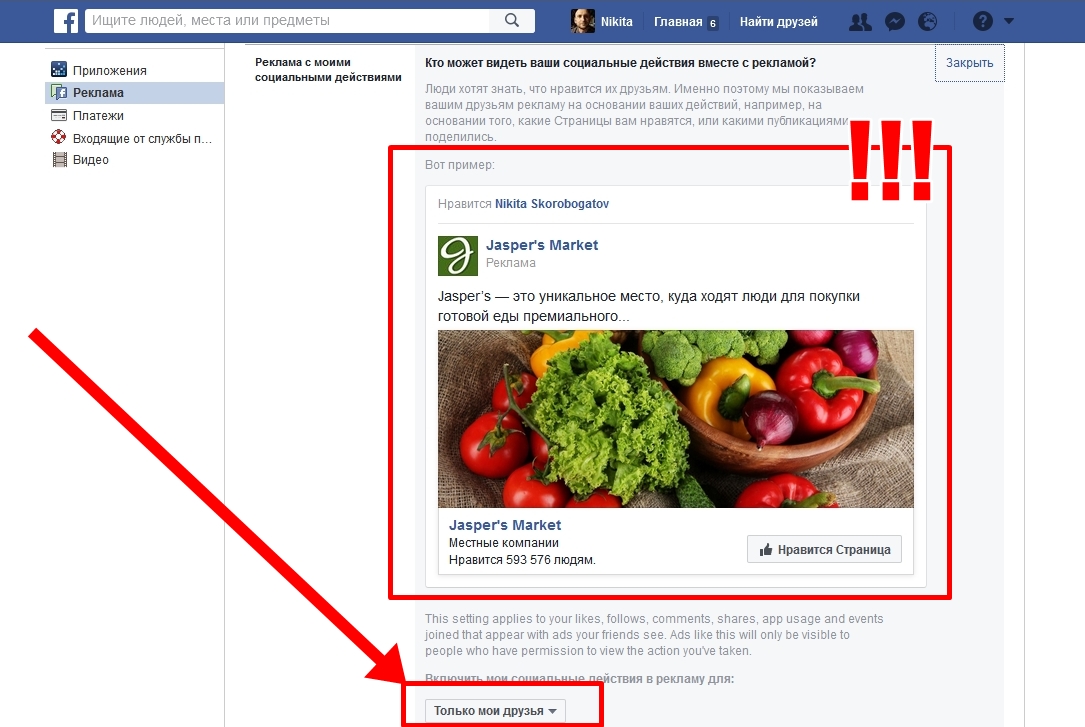Open the Только мои друзья dropdown
This screenshot has width=1085, height=727.
tap(495, 711)
